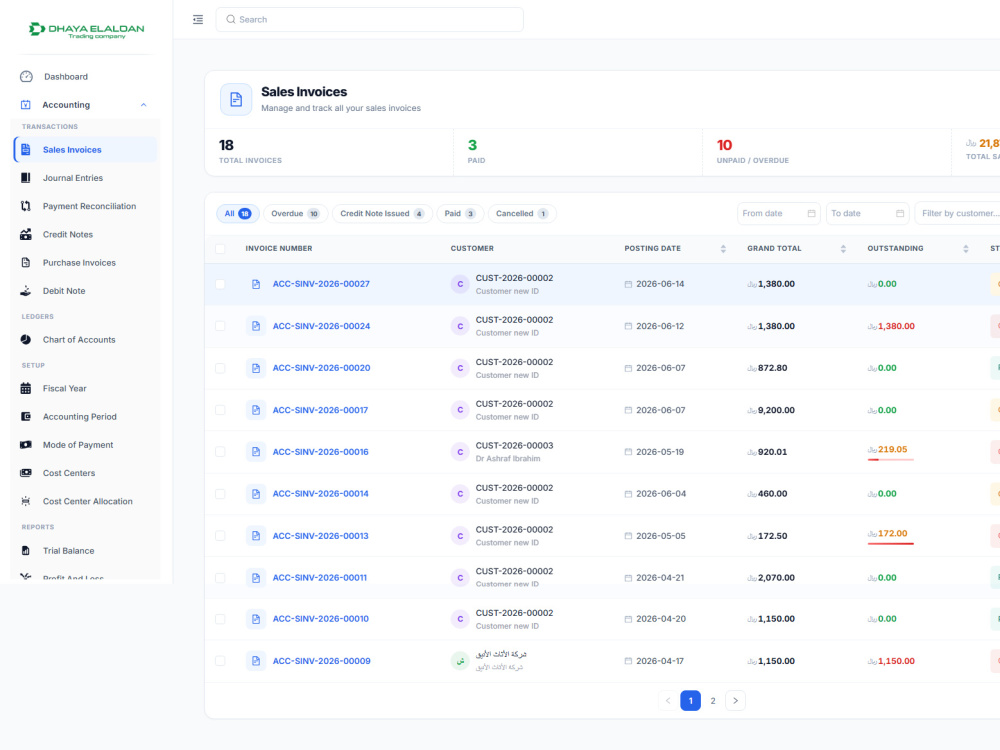Click the Dhaya Elaldan company logo
The height and width of the screenshot is (750, 1000).
click(87, 30)
